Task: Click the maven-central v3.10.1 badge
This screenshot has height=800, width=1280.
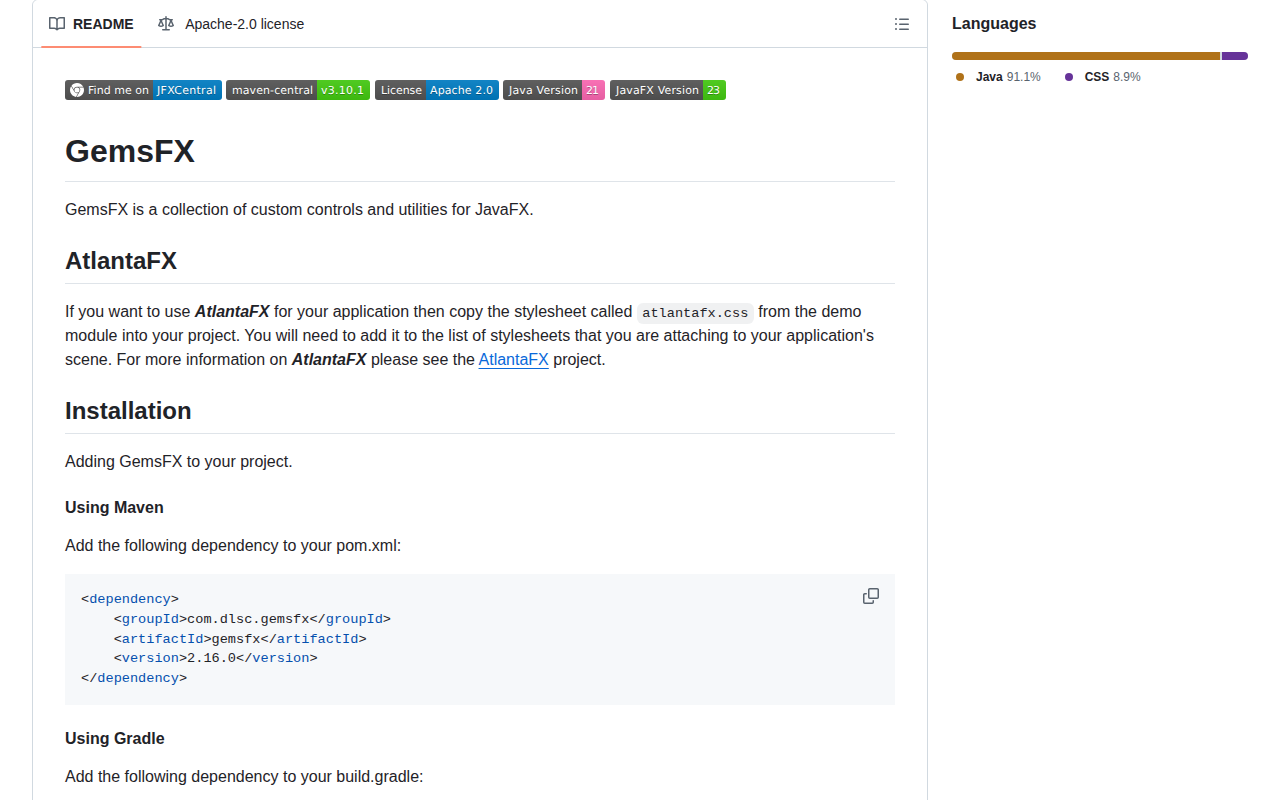Action: tap(297, 90)
